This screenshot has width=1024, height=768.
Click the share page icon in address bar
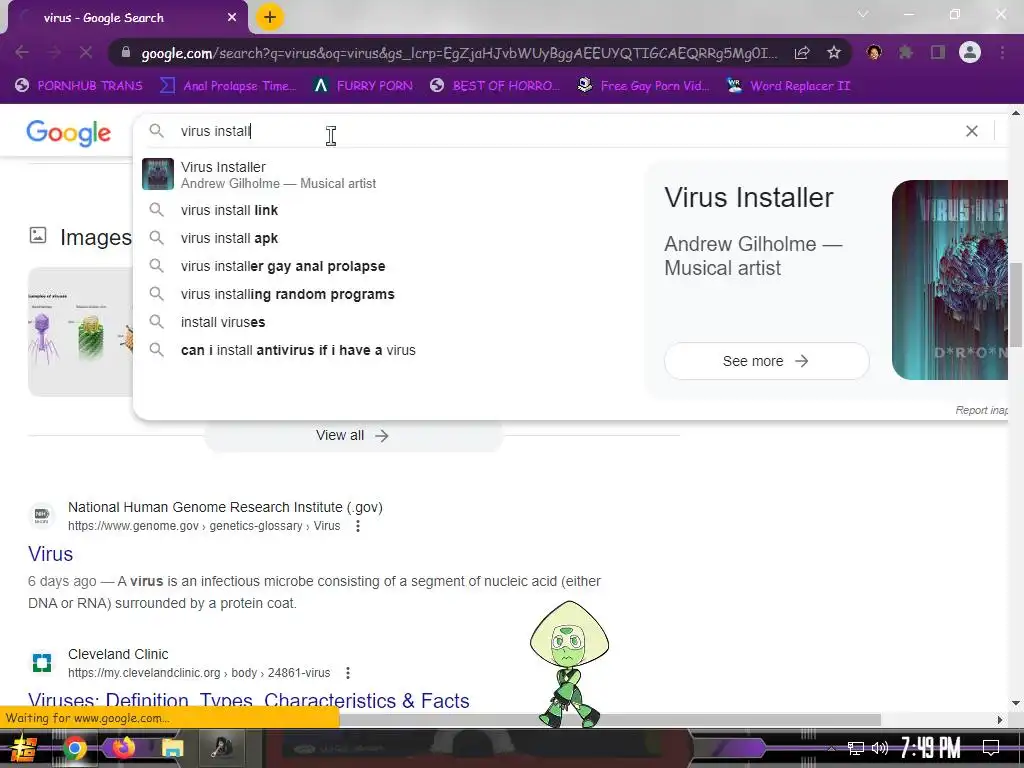click(x=802, y=53)
